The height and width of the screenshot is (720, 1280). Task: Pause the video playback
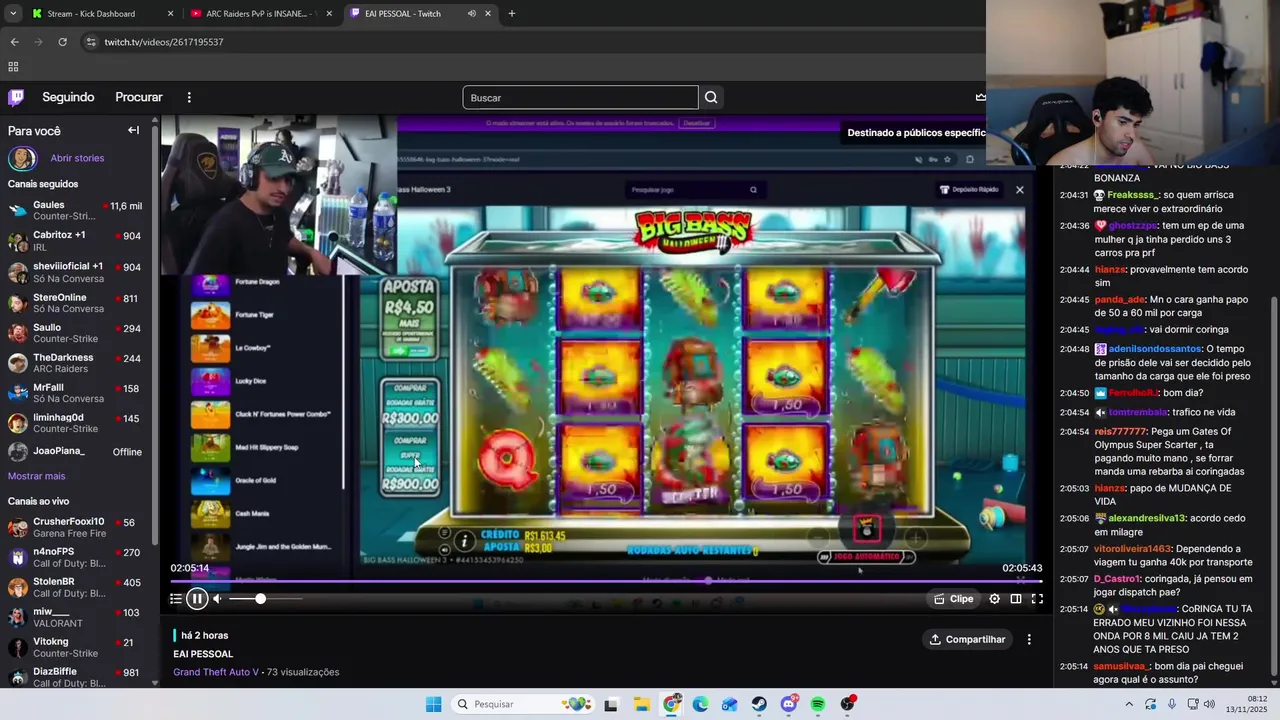pos(197,599)
